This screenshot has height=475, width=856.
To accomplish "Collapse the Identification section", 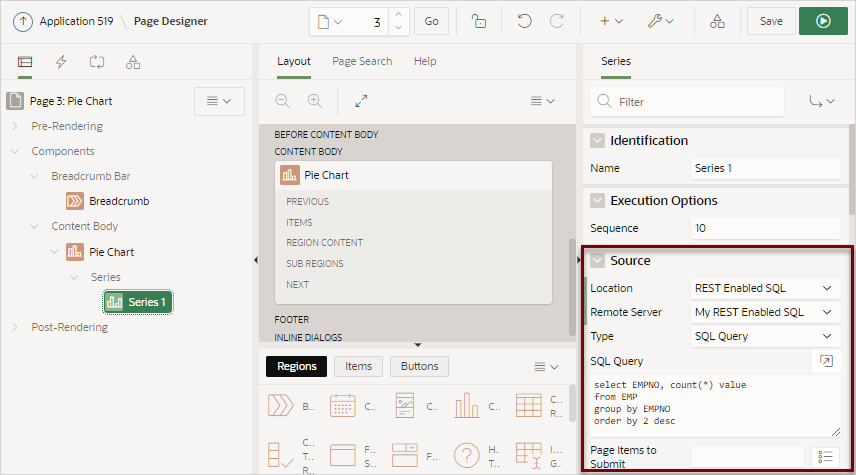I will tap(597, 141).
